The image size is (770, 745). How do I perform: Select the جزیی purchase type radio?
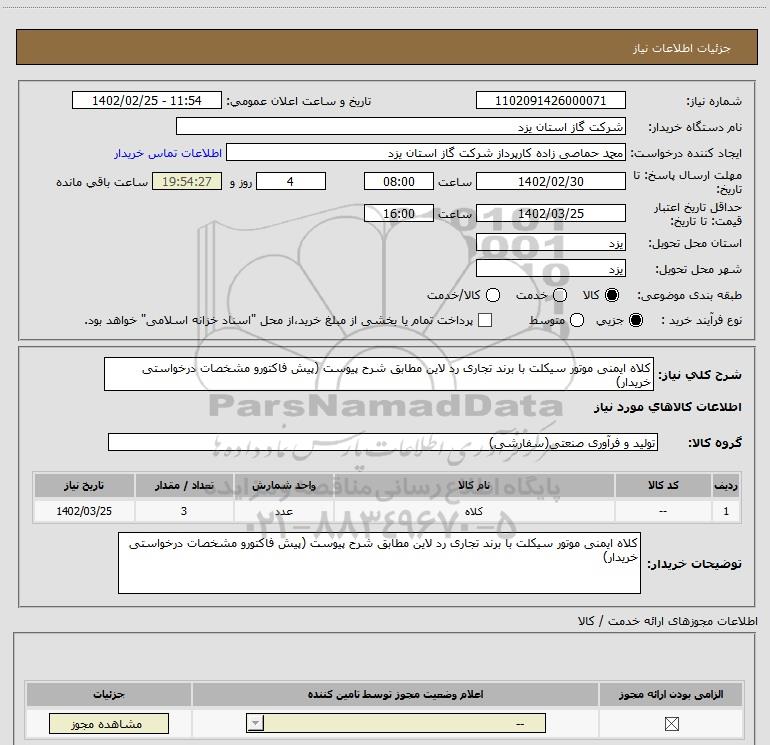[x=636, y=320]
